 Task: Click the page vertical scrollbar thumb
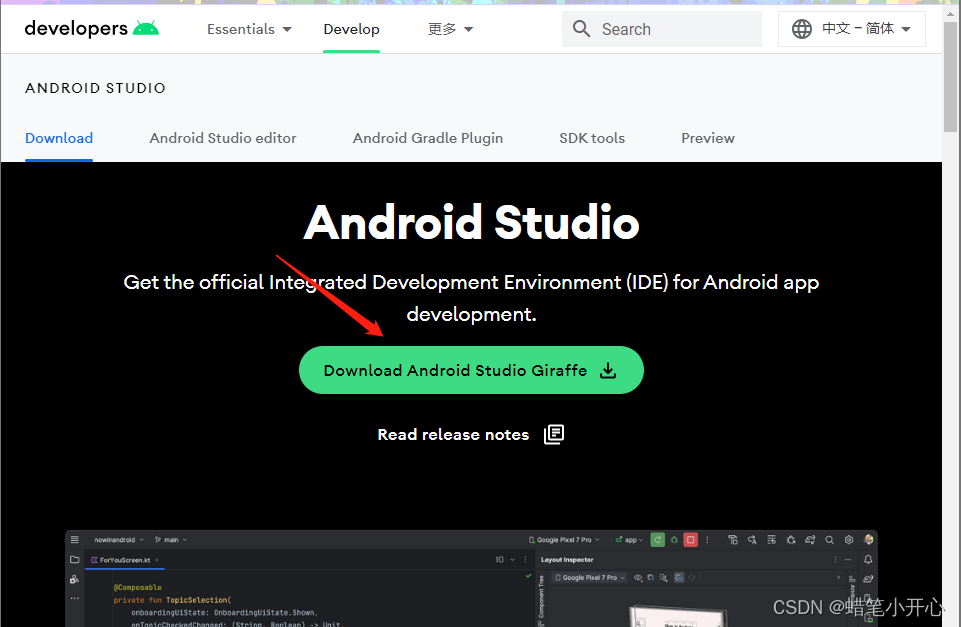pyautogui.click(x=951, y=77)
